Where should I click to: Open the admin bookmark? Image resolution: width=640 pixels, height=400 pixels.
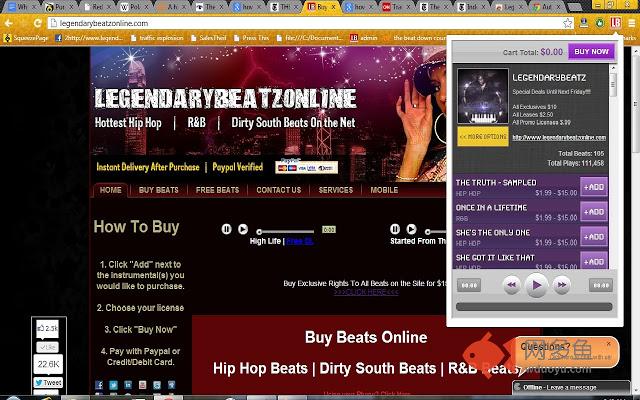(364, 38)
